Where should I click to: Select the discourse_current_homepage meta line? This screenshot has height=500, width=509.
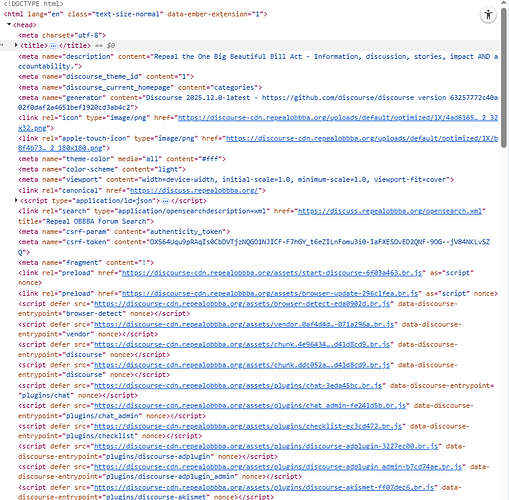140,87
